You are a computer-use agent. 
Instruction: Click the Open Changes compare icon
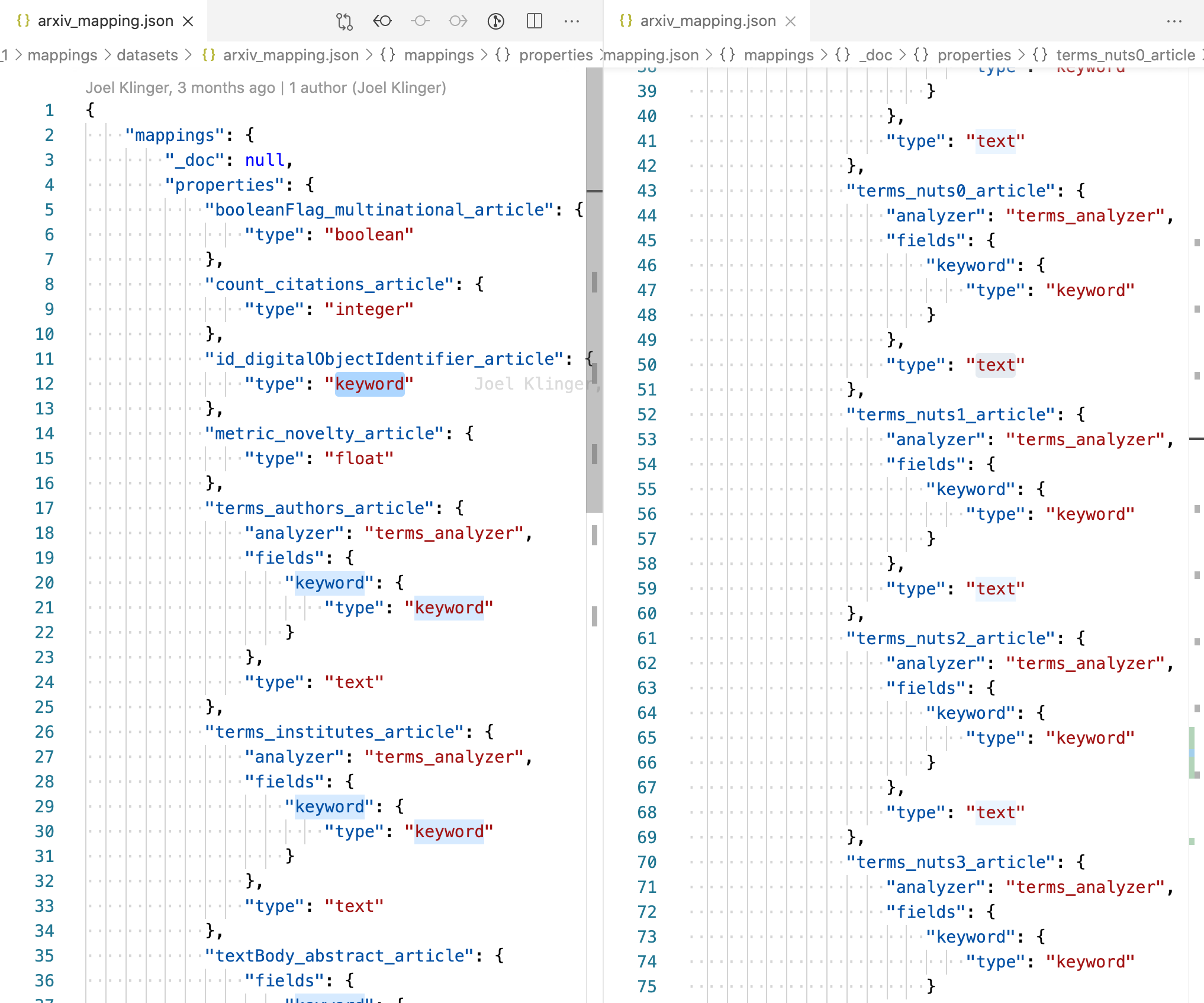tap(345, 21)
